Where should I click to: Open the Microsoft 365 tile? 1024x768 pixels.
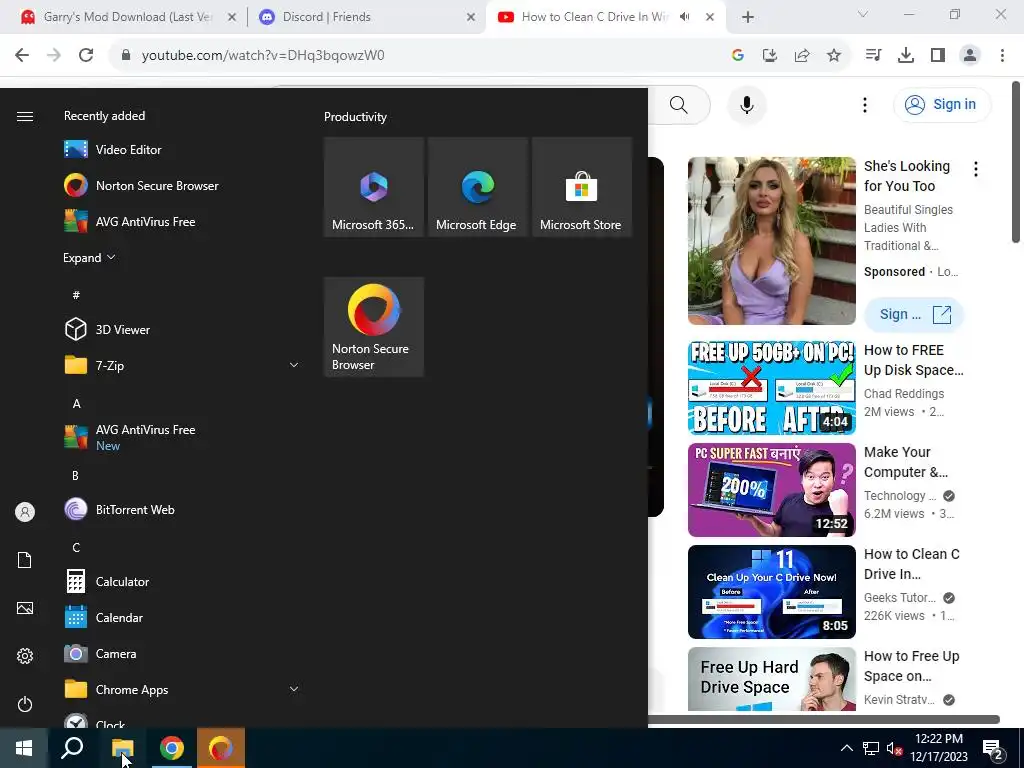click(374, 187)
